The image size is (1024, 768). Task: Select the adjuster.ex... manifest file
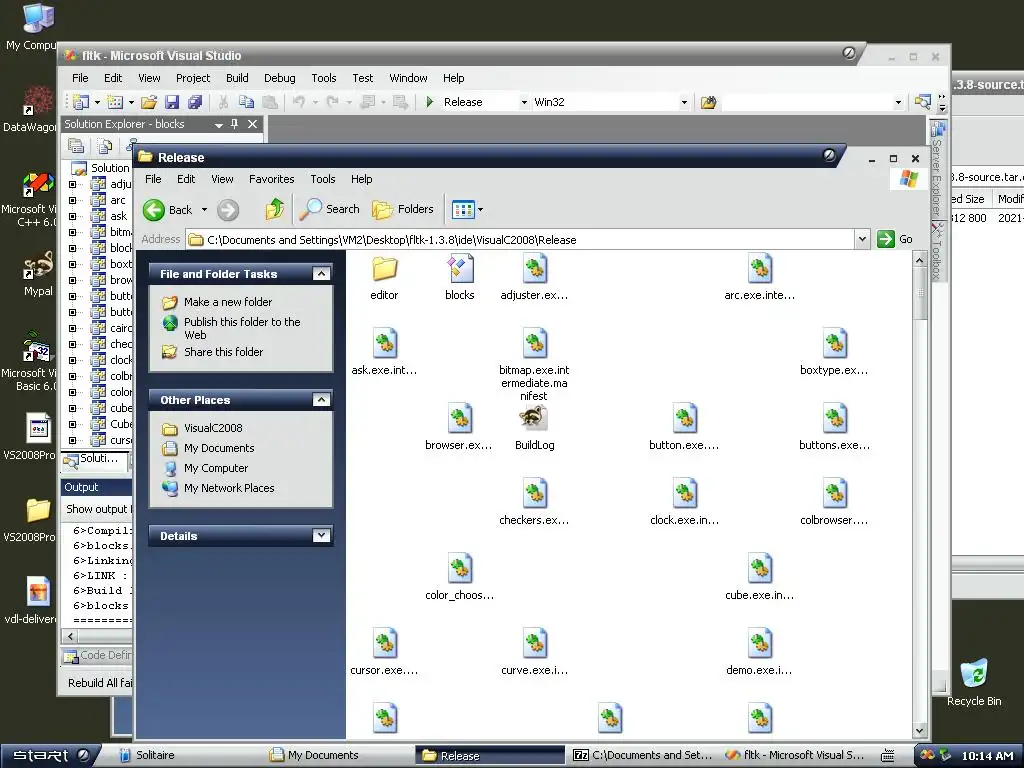pyautogui.click(x=534, y=278)
